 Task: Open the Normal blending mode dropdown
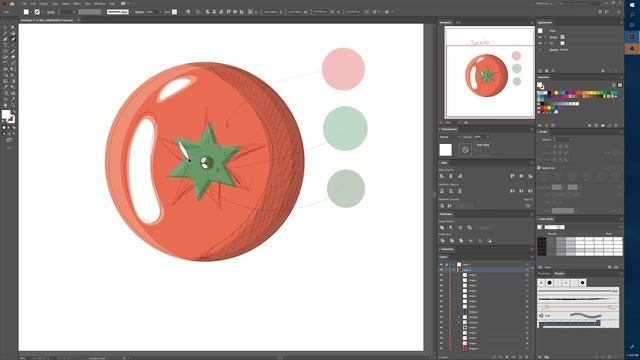pos(450,137)
